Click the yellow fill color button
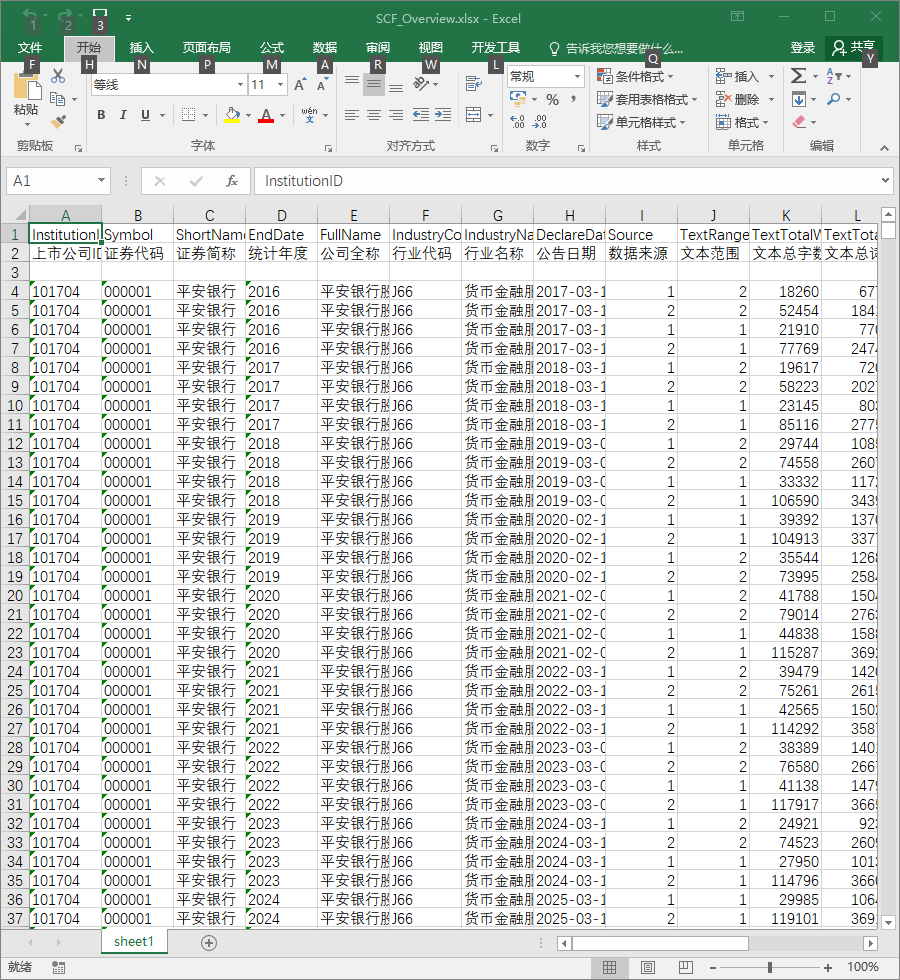Viewport: 900px width, 980px height. [x=232, y=115]
